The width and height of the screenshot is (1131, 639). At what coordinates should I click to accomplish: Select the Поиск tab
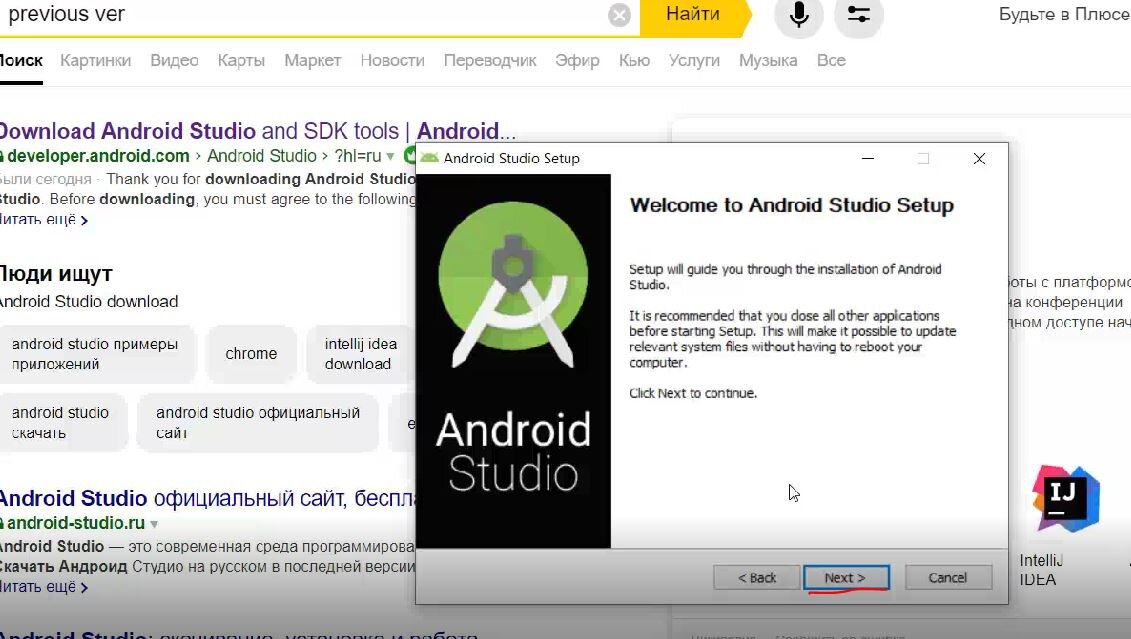[x=21, y=61]
